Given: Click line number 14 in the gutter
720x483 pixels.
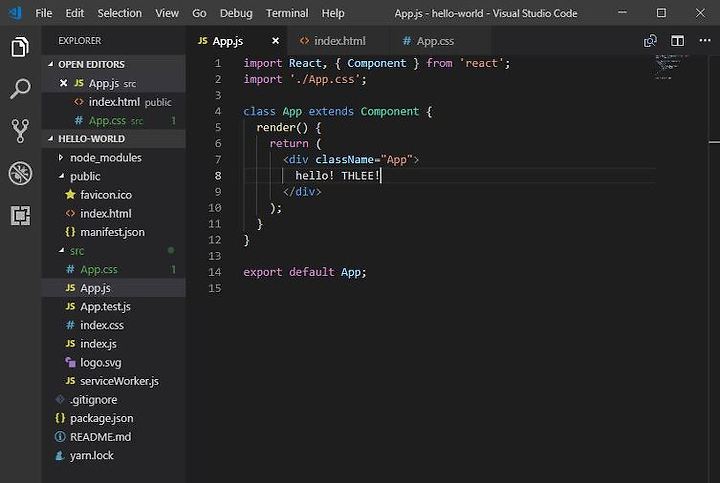Looking at the screenshot, I should coord(214,272).
